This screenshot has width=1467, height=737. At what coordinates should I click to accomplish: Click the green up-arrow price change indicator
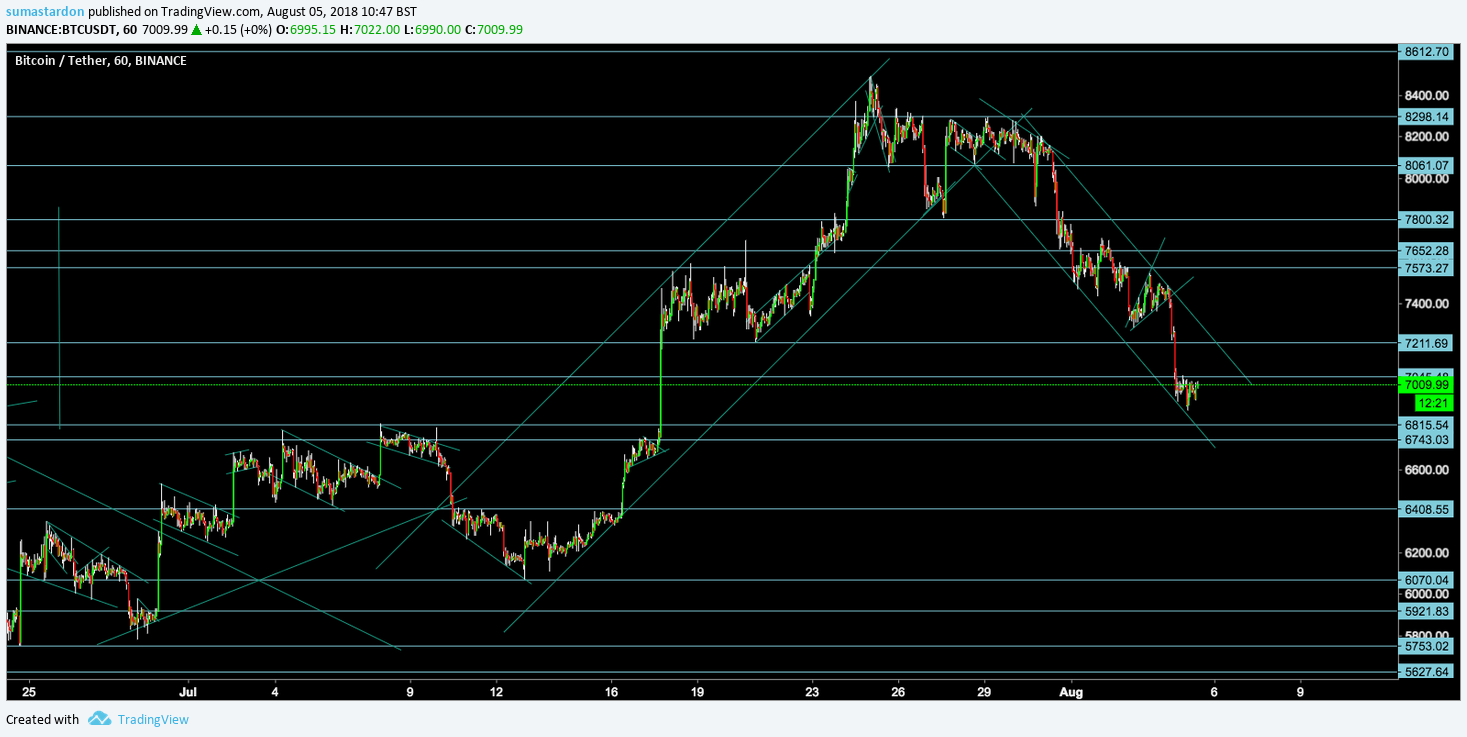197,29
